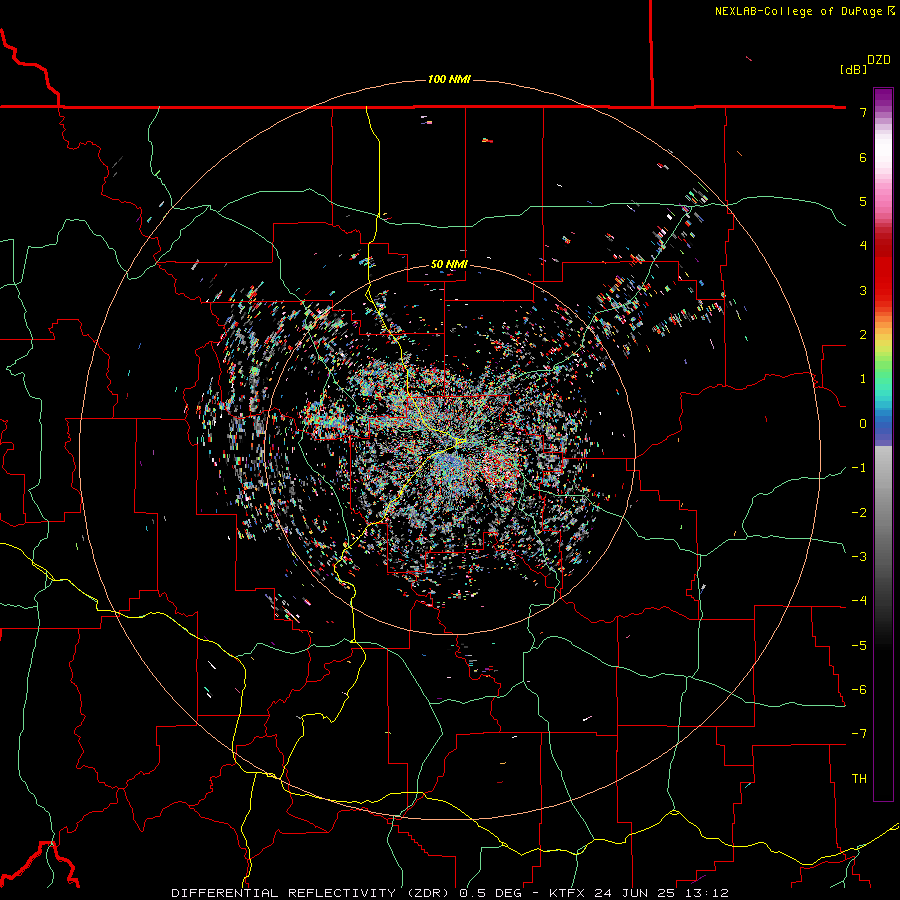Click the -2 value on the legend
900x900 pixels.
[x=859, y=513]
